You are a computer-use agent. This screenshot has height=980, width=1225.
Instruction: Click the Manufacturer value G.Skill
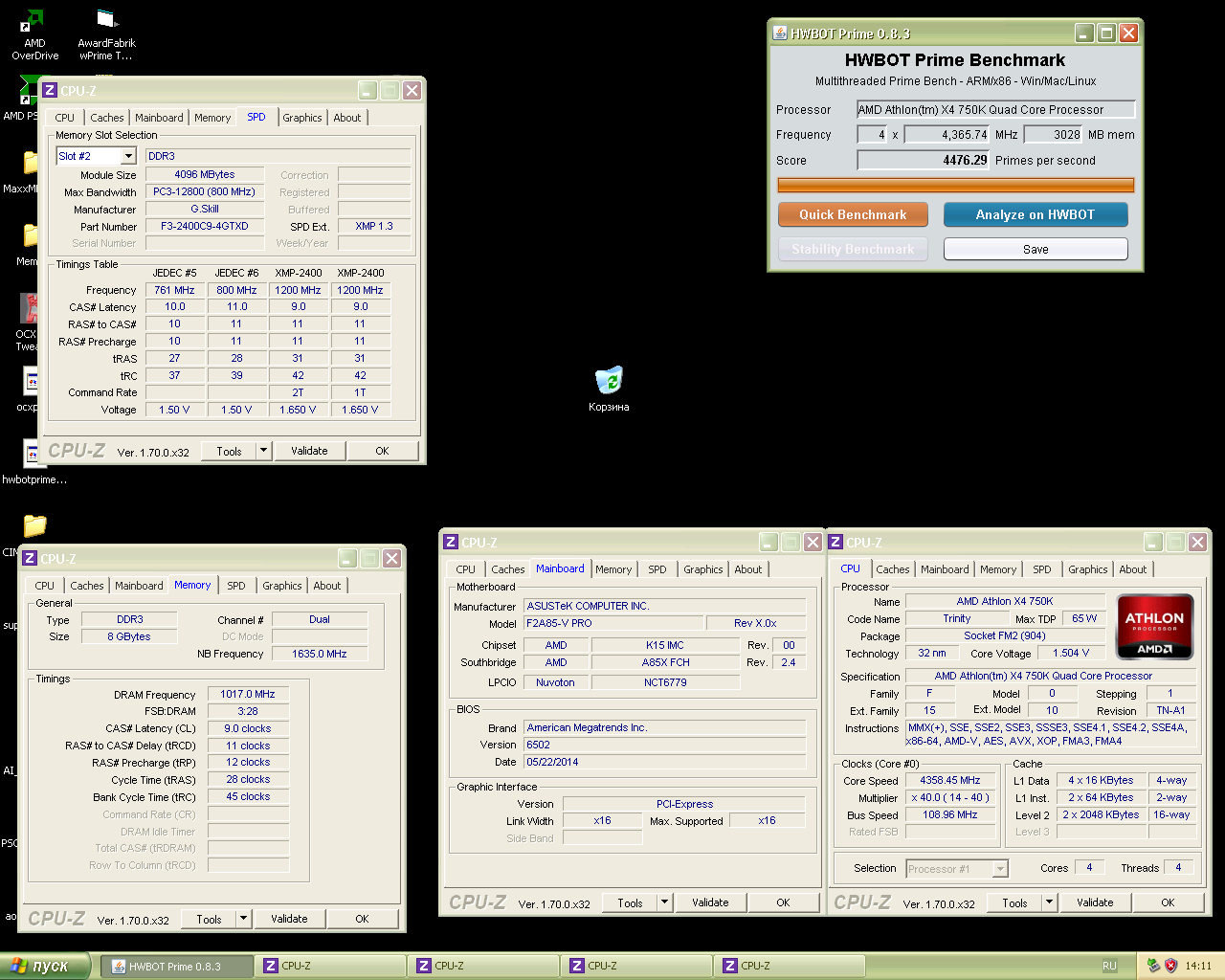pyautogui.click(x=205, y=209)
